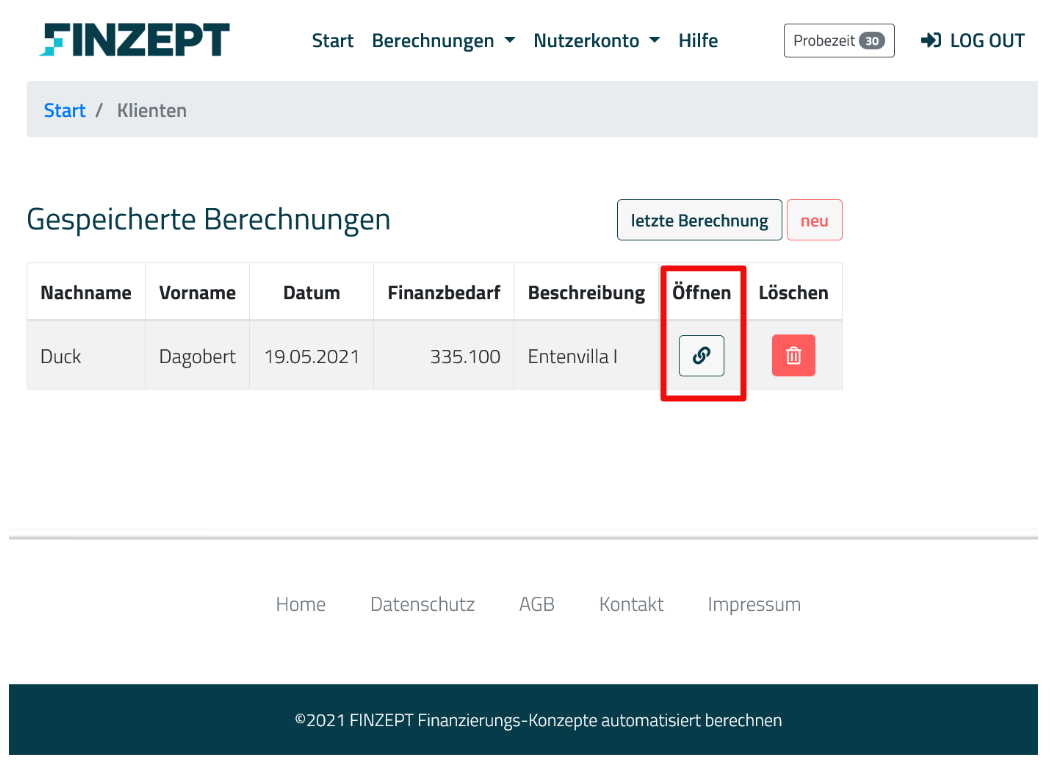Viewport: 1052px width, 769px height.
Task: Open the Impressum footer link
Action: (x=754, y=605)
